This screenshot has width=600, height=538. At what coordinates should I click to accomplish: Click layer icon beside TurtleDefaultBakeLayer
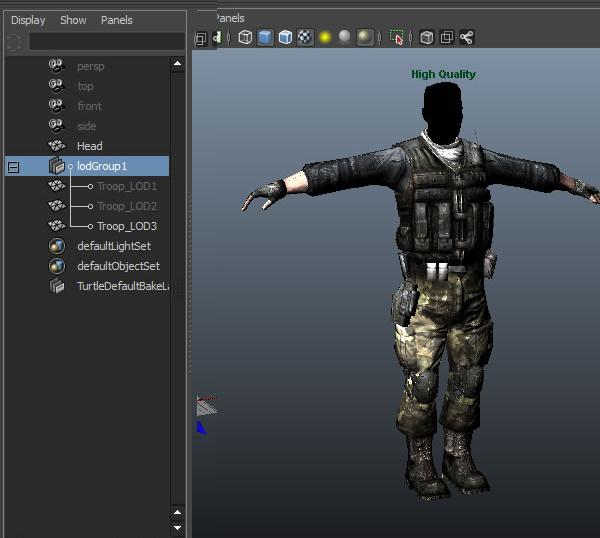57,286
